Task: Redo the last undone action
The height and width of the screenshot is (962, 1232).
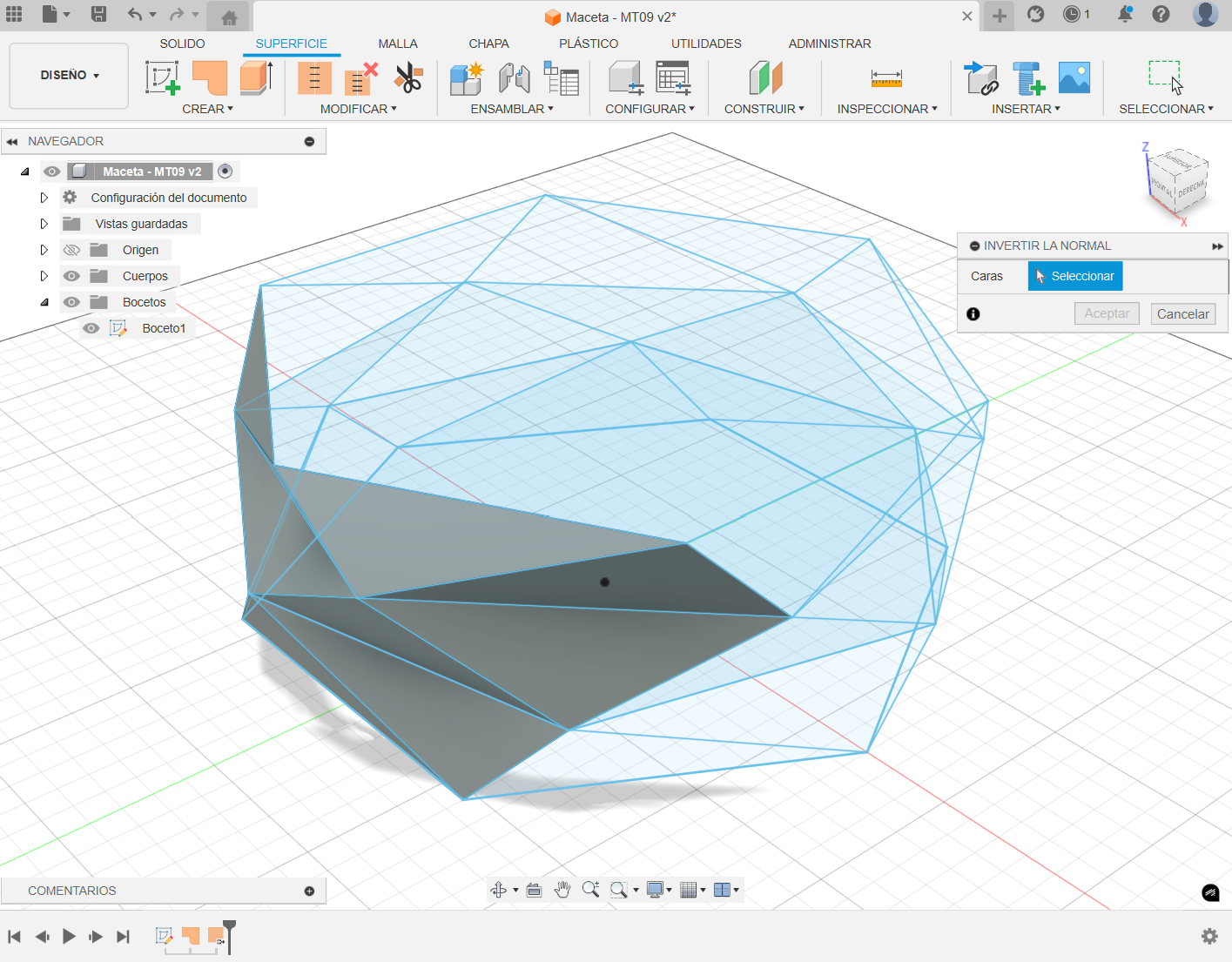Action: pos(177,14)
